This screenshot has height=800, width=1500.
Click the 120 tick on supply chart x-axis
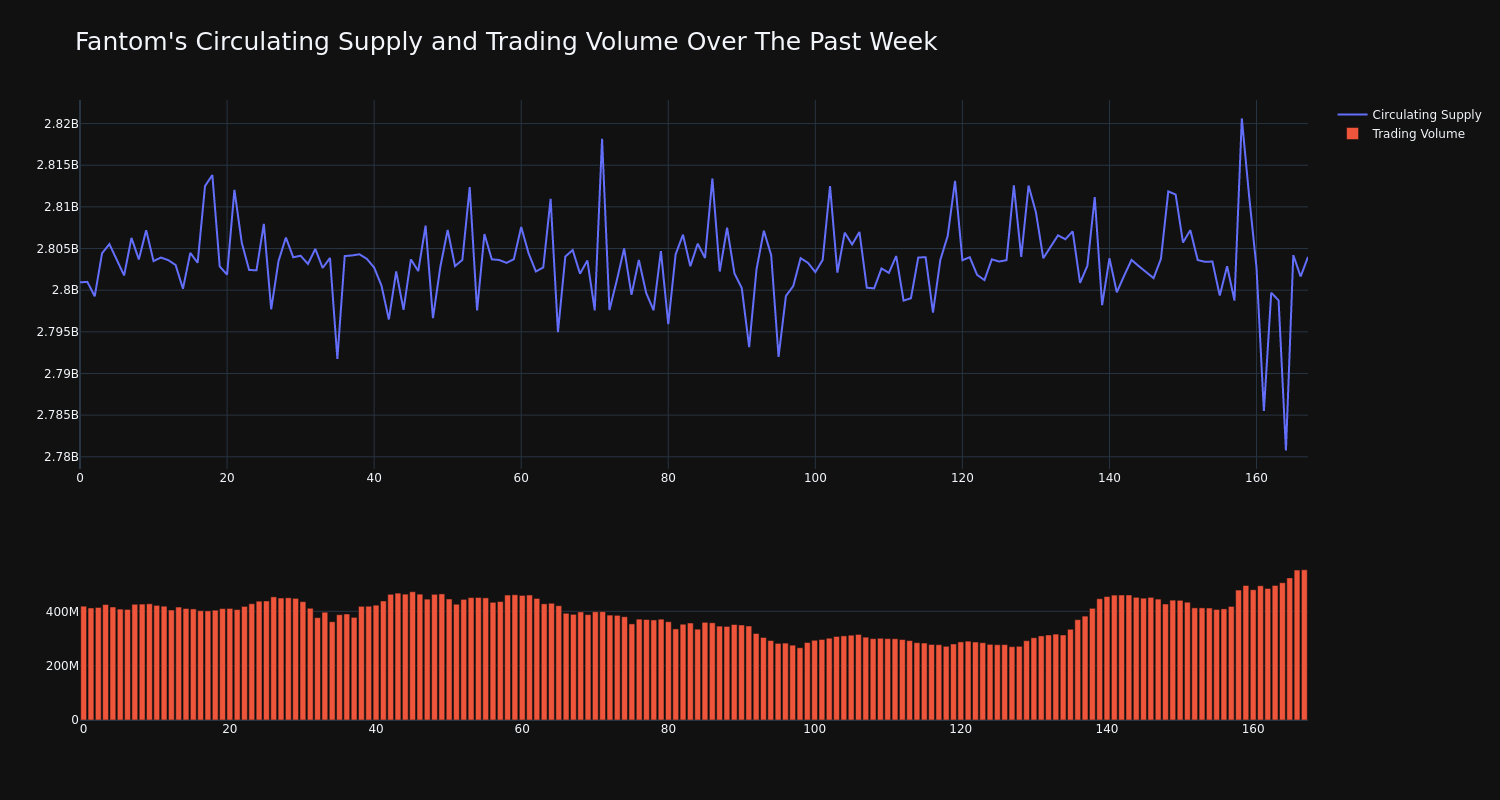click(x=962, y=478)
